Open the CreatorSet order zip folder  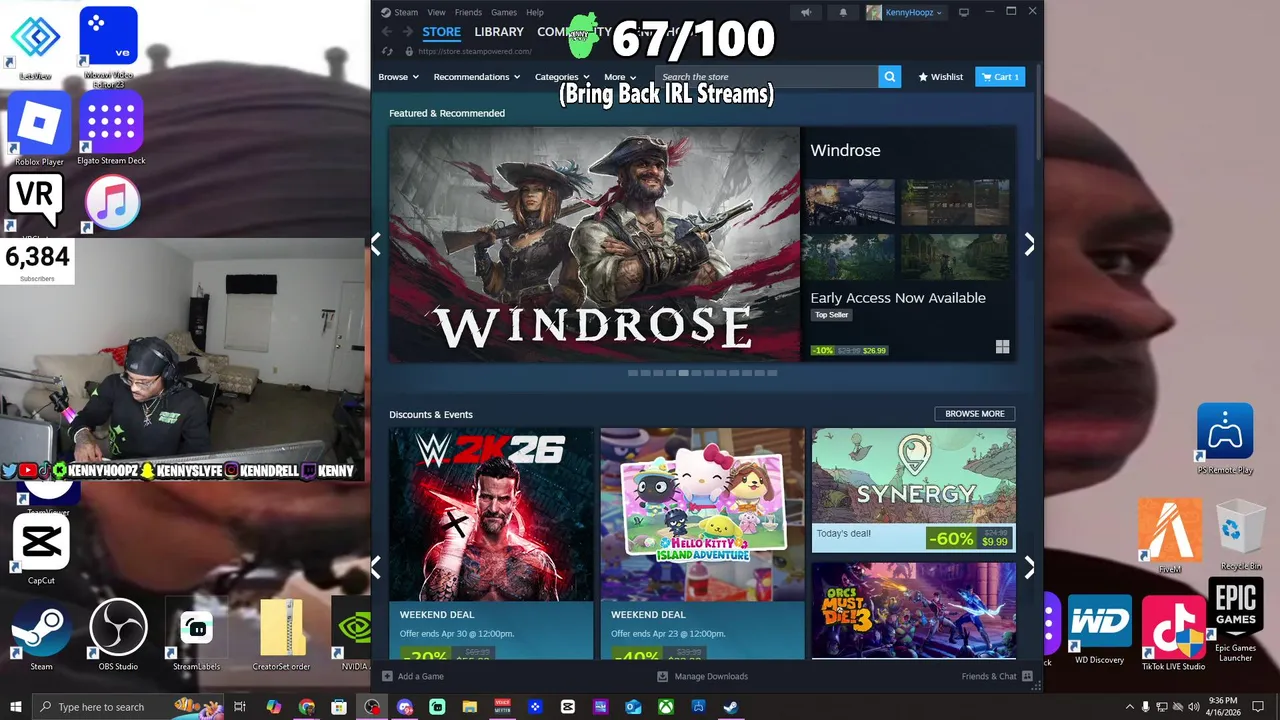281,635
